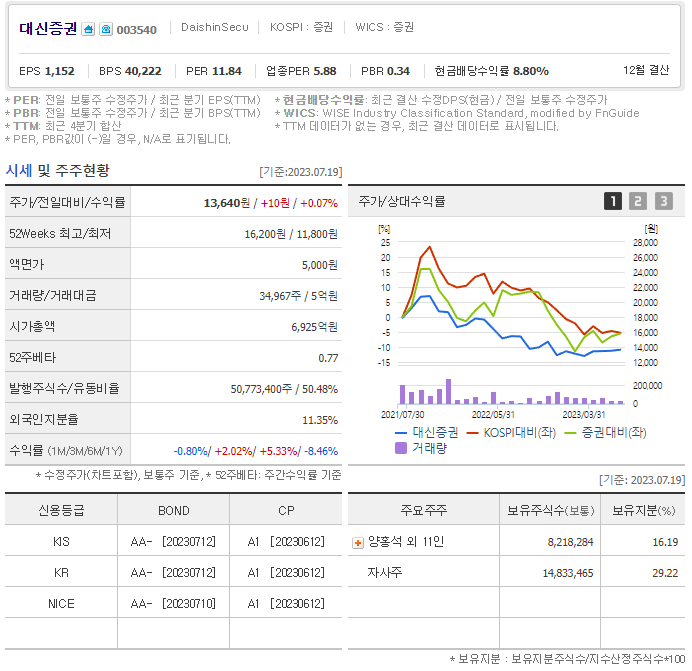
Task: Click the 거래량 purple legend entry
Action: click(x=421, y=448)
